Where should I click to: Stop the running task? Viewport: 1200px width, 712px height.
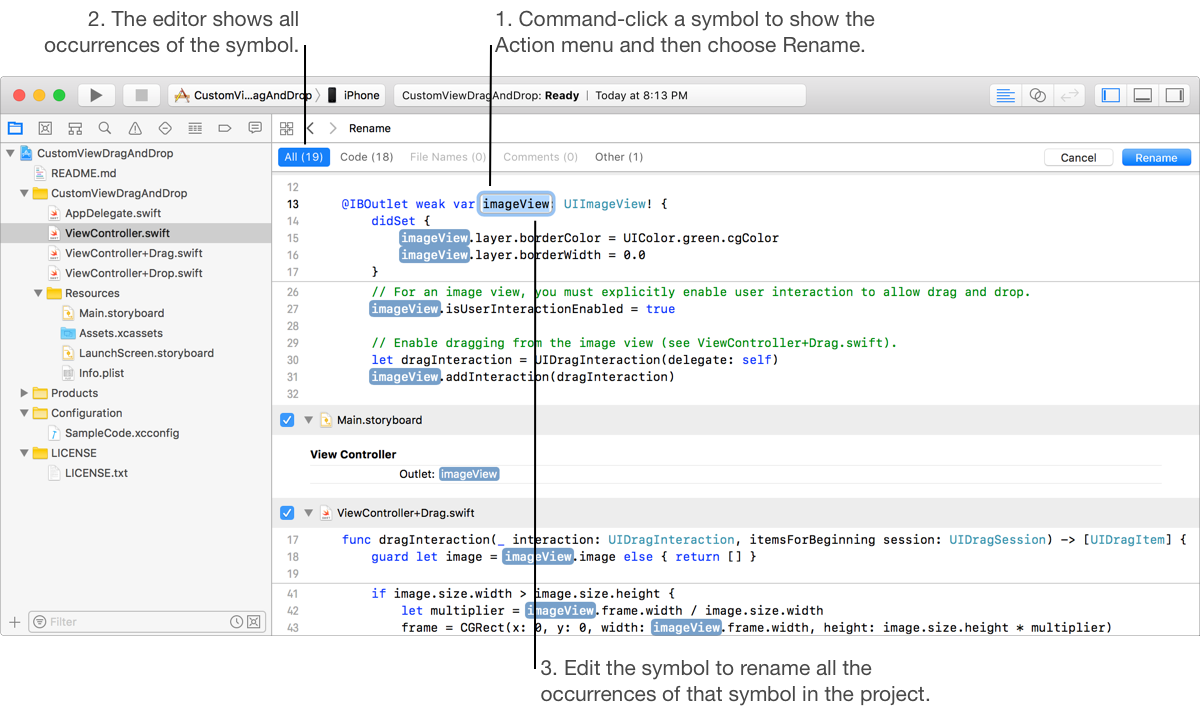142,95
